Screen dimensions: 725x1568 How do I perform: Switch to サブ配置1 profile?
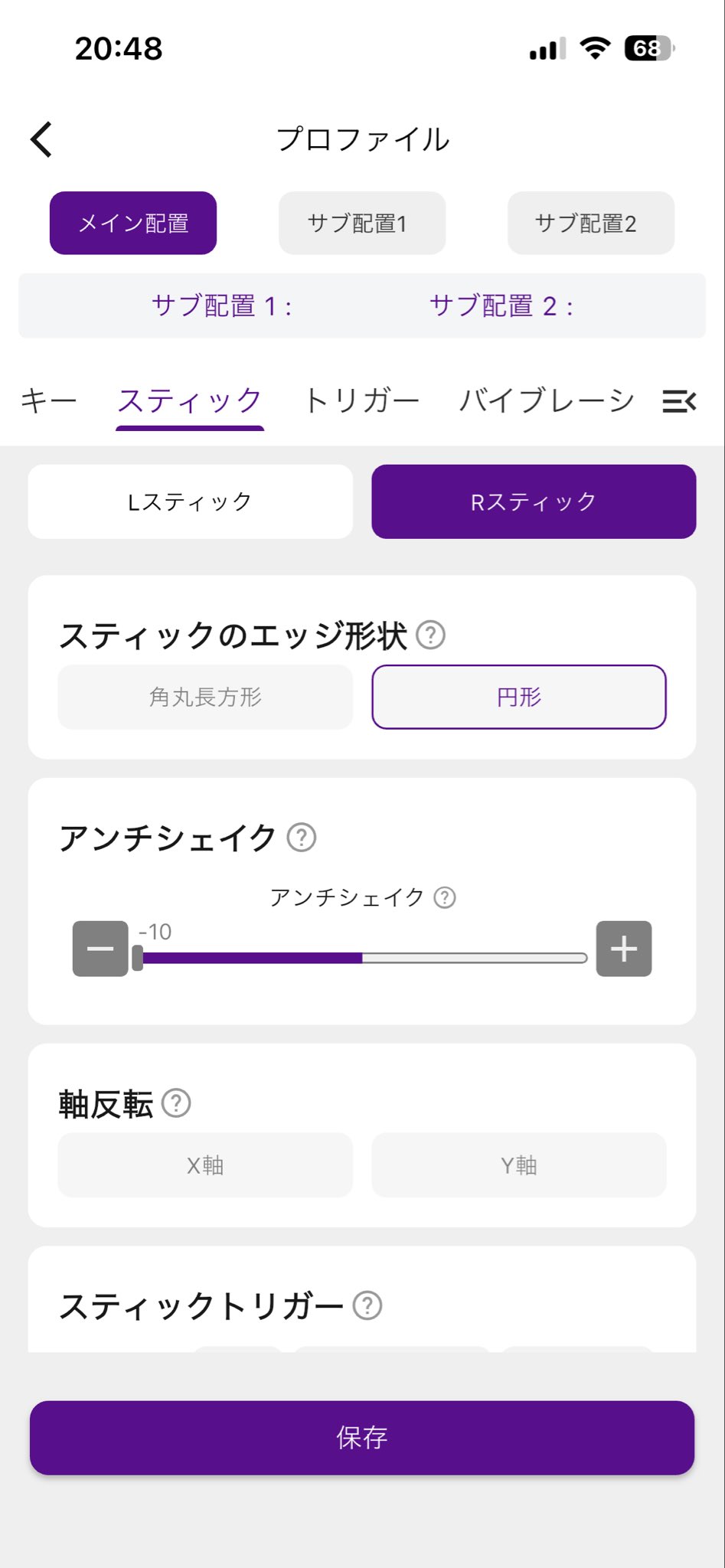coord(361,223)
